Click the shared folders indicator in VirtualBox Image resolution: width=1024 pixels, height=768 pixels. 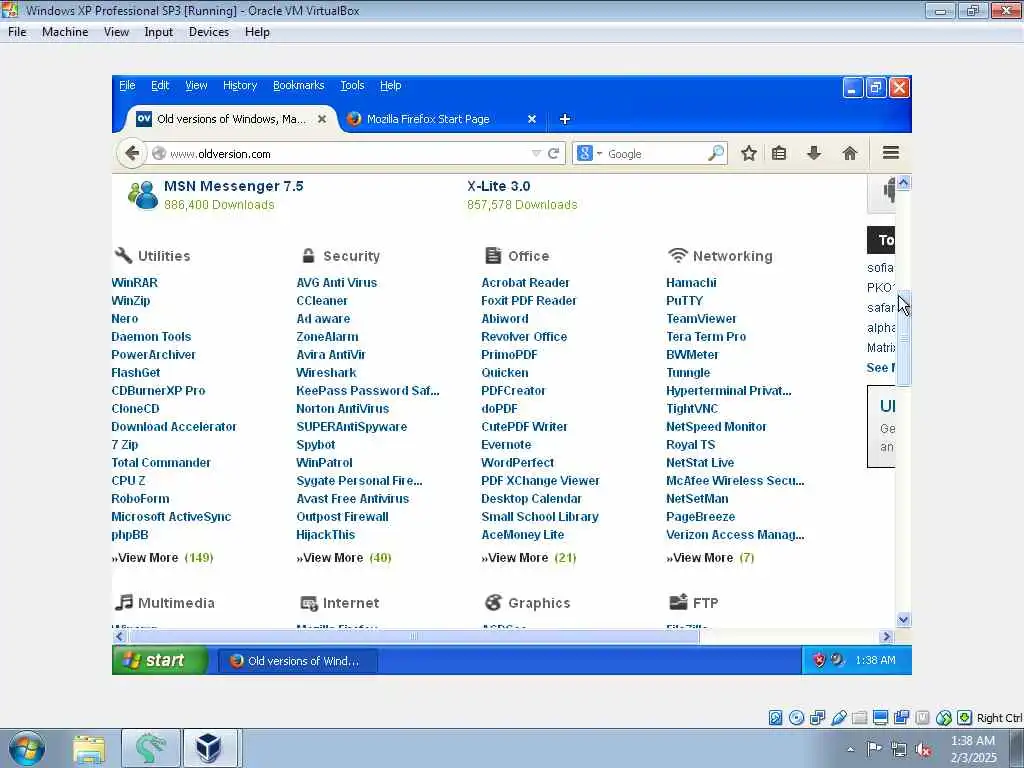pyautogui.click(x=859, y=718)
